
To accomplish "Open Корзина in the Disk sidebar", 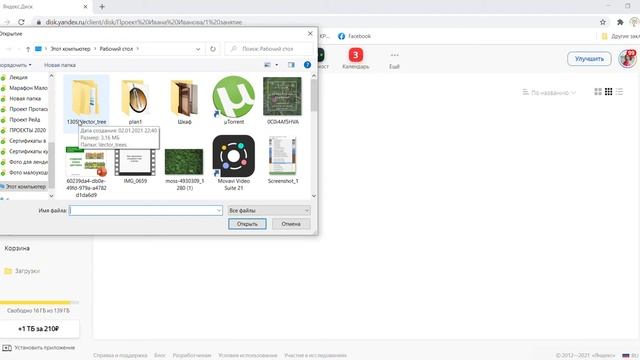I will click(17, 248).
